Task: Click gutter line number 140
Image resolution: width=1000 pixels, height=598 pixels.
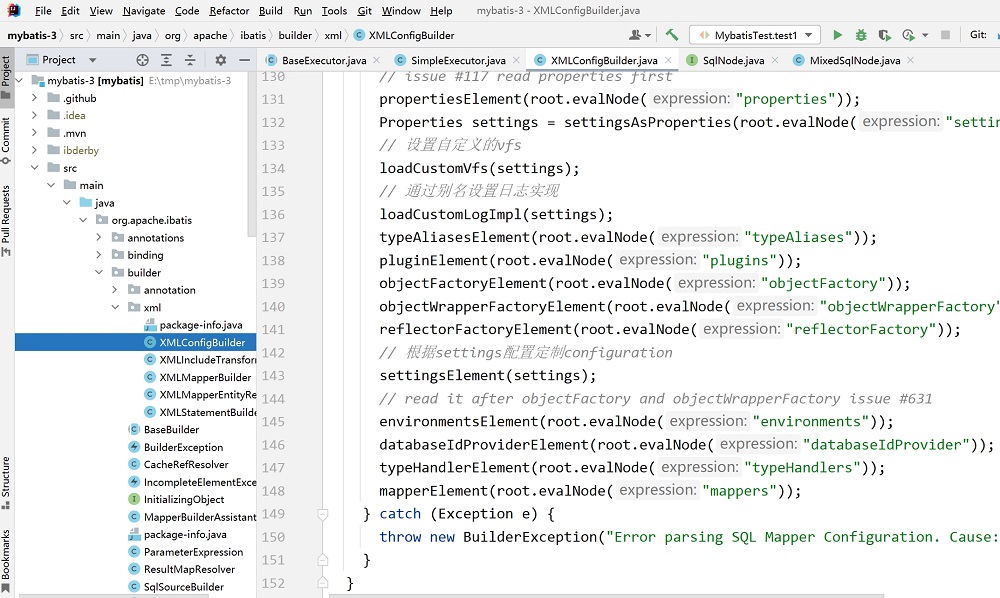Action: [273, 307]
